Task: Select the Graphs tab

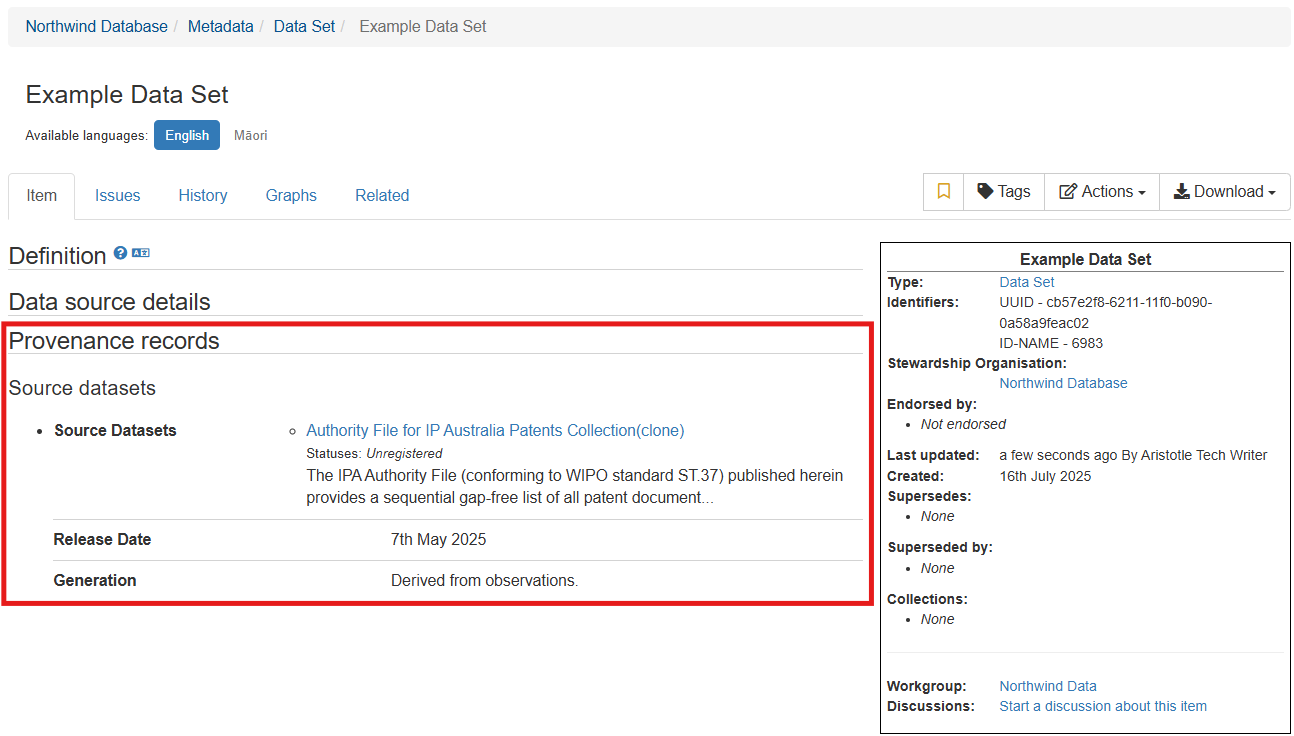Action: pyautogui.click(x=291, y=196)
